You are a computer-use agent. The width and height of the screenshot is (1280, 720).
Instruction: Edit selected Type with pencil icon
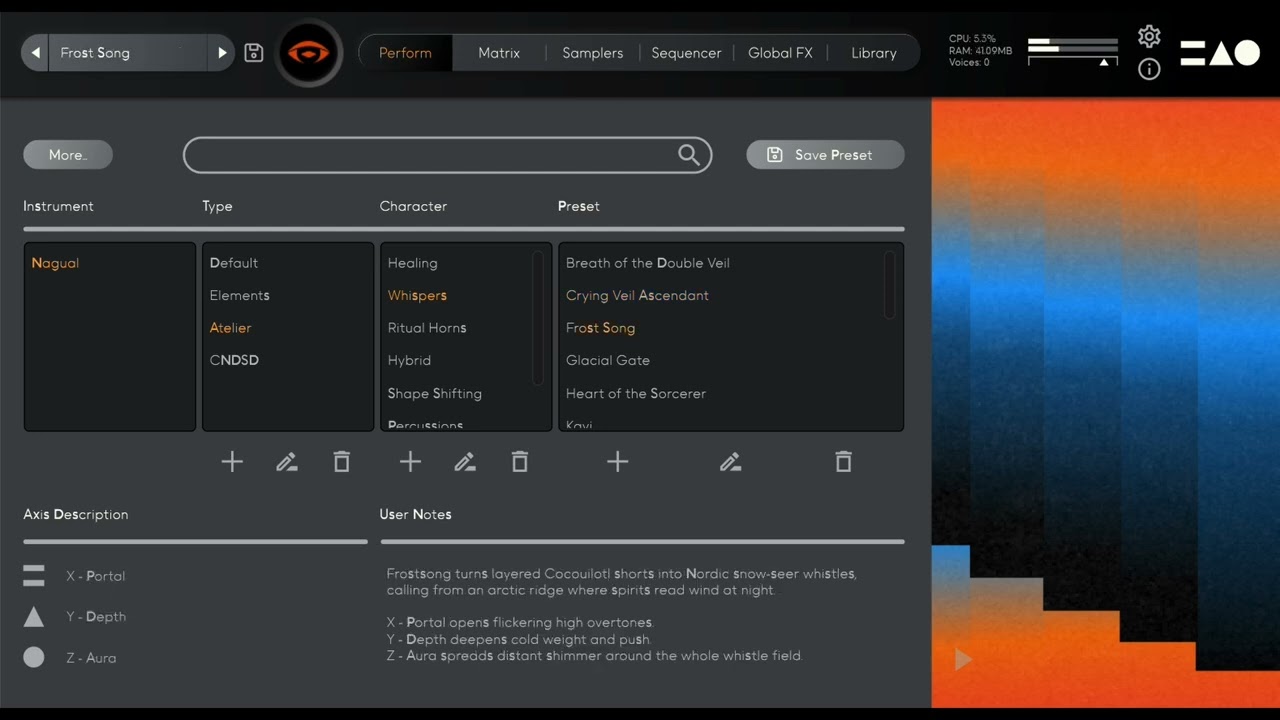[287, 461]
